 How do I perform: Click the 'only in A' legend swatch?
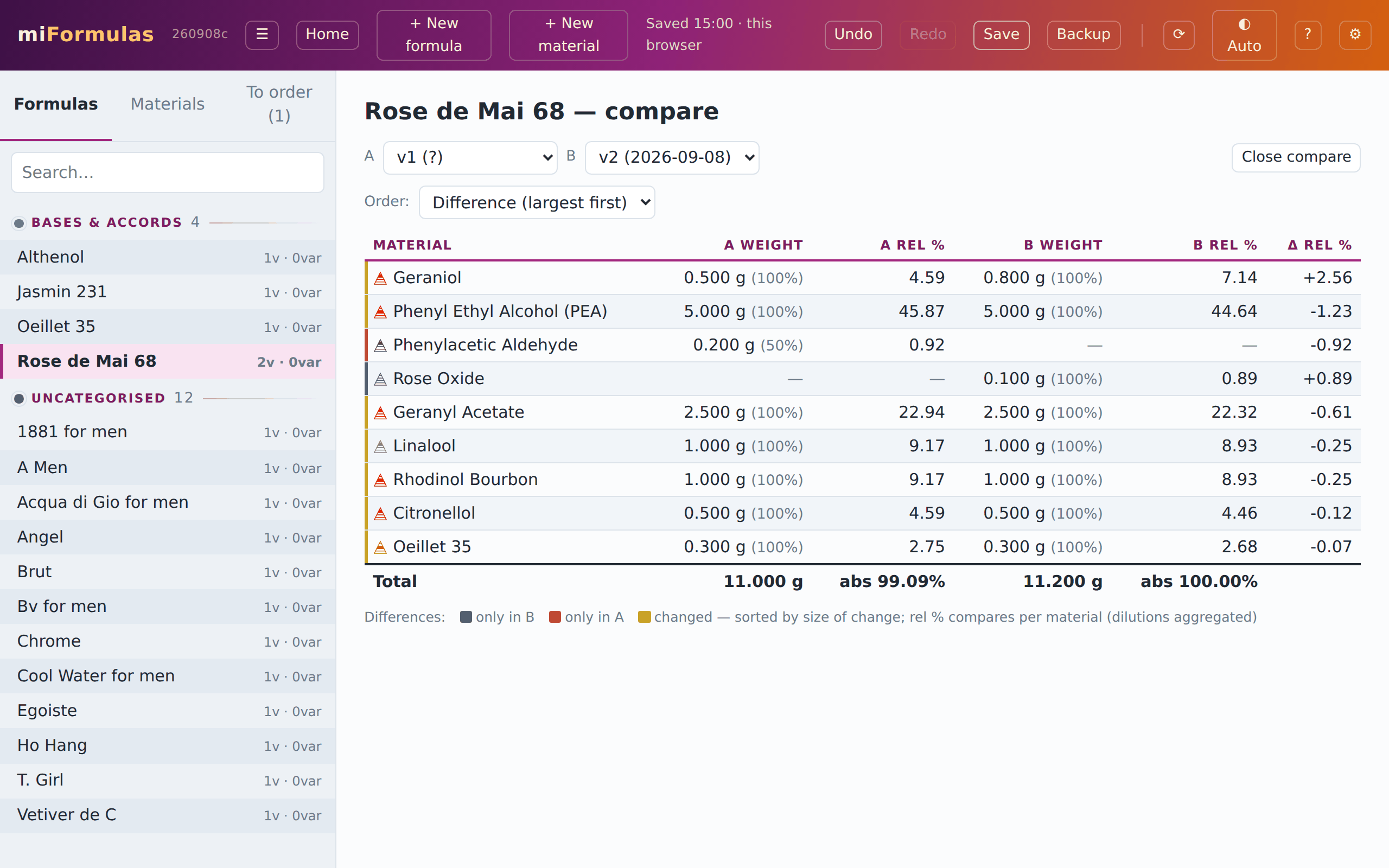(555, 617)
